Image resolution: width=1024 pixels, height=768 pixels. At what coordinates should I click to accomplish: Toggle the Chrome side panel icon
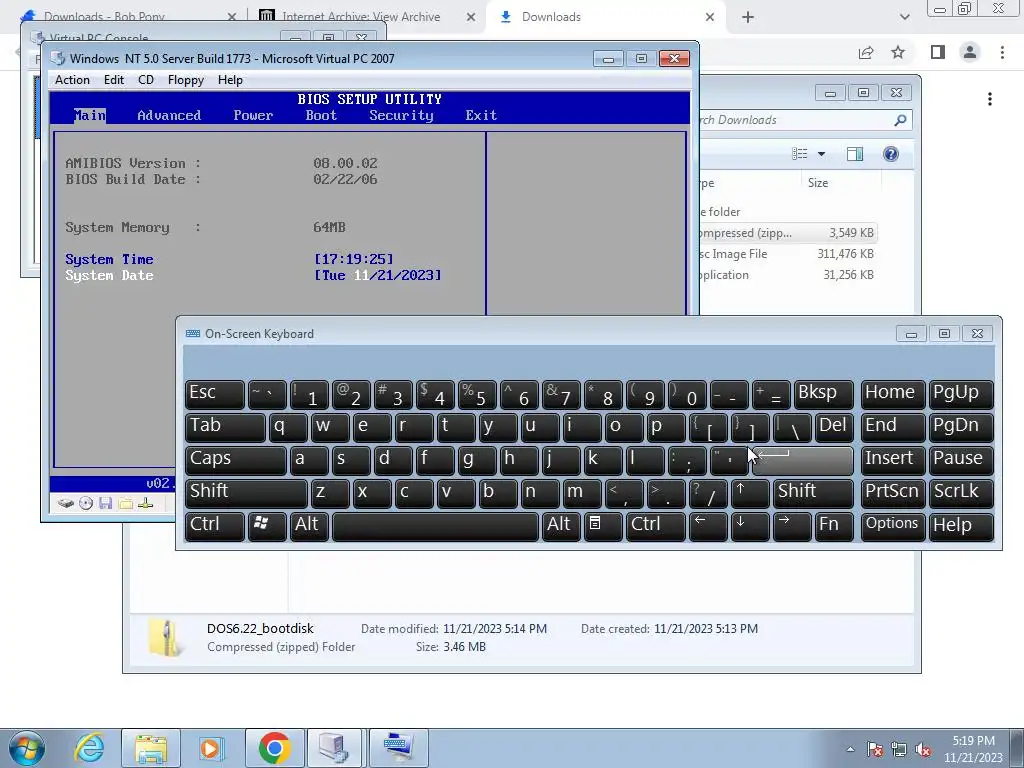click(938, 52)
